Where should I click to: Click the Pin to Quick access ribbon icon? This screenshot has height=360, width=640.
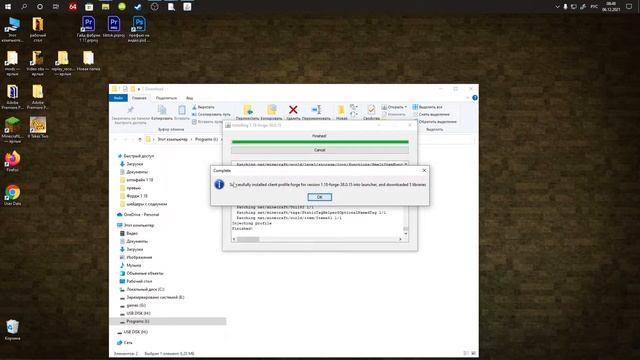pos(131,110)
